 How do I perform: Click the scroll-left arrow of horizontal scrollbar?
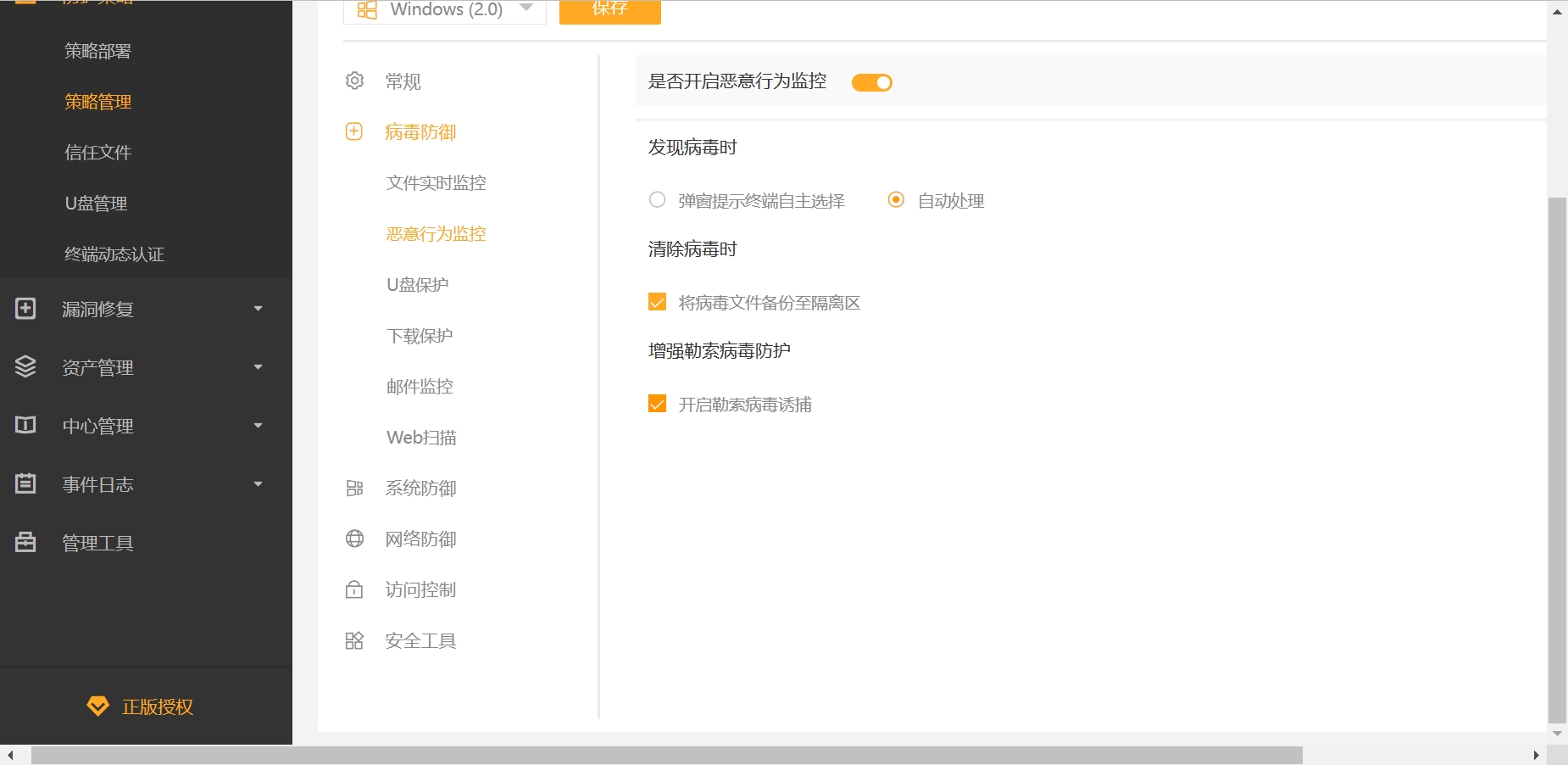tap(10, 755)
